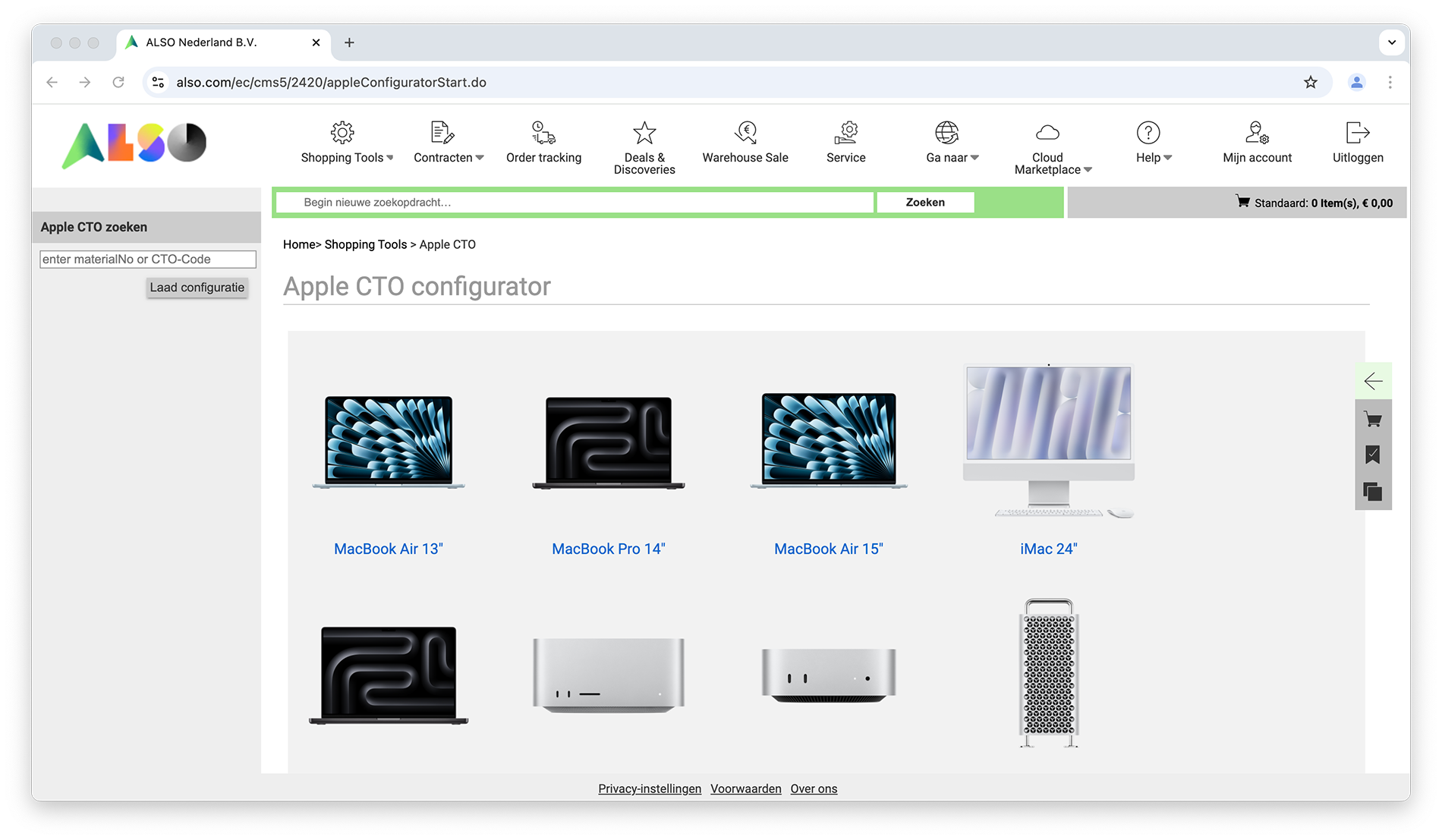
Task: Click the materialNo or CTO-Code field
Action: pos(148,260)
